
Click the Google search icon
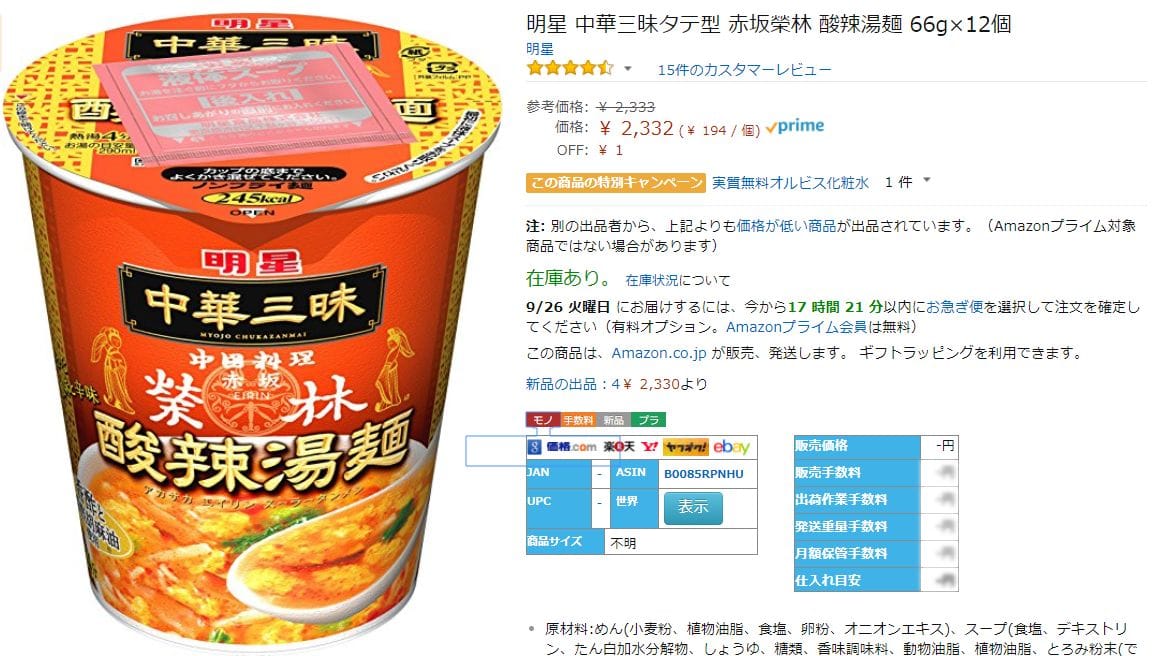(534, 447)
